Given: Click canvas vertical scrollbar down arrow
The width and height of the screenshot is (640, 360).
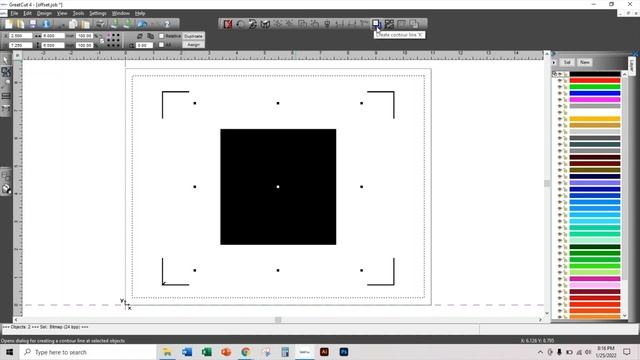Looking at the screenshot, I should [x=547, y=313].
